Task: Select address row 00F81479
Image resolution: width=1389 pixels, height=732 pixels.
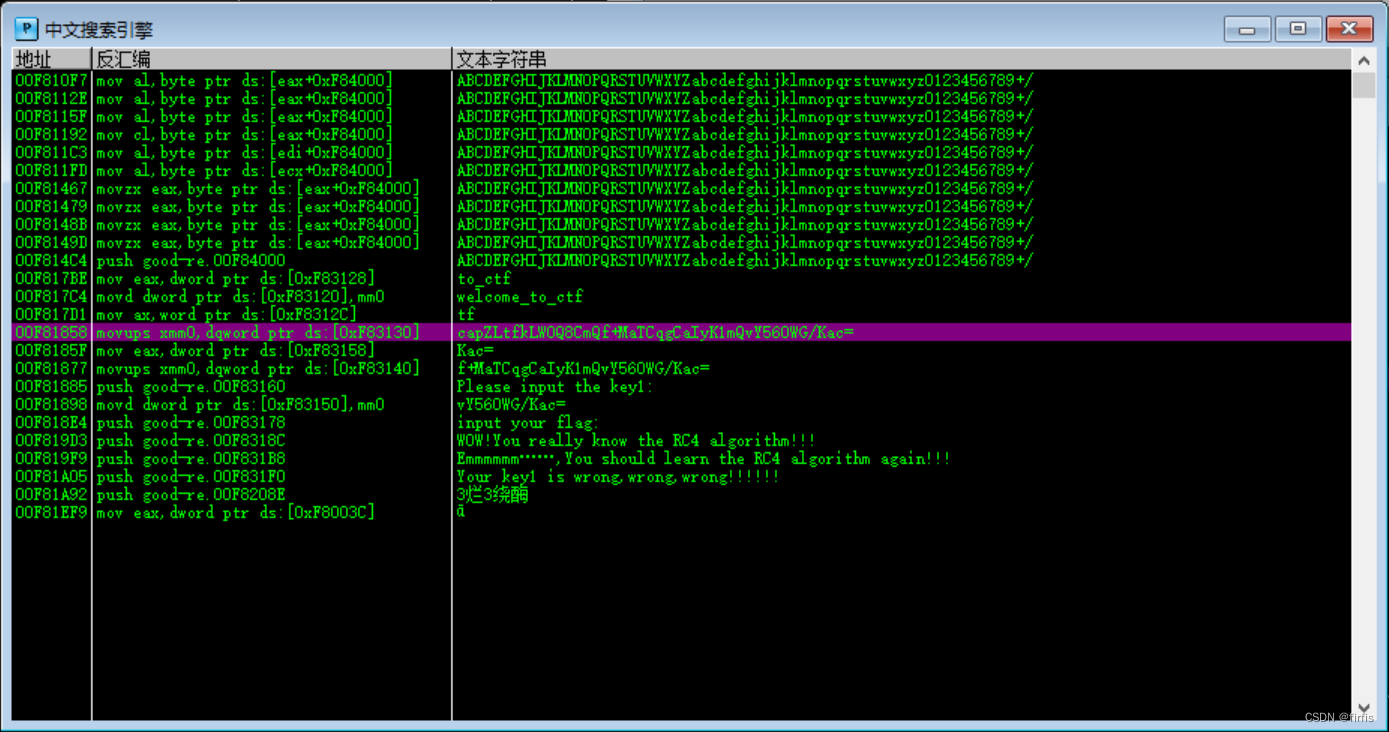Action: click(51, 206)
